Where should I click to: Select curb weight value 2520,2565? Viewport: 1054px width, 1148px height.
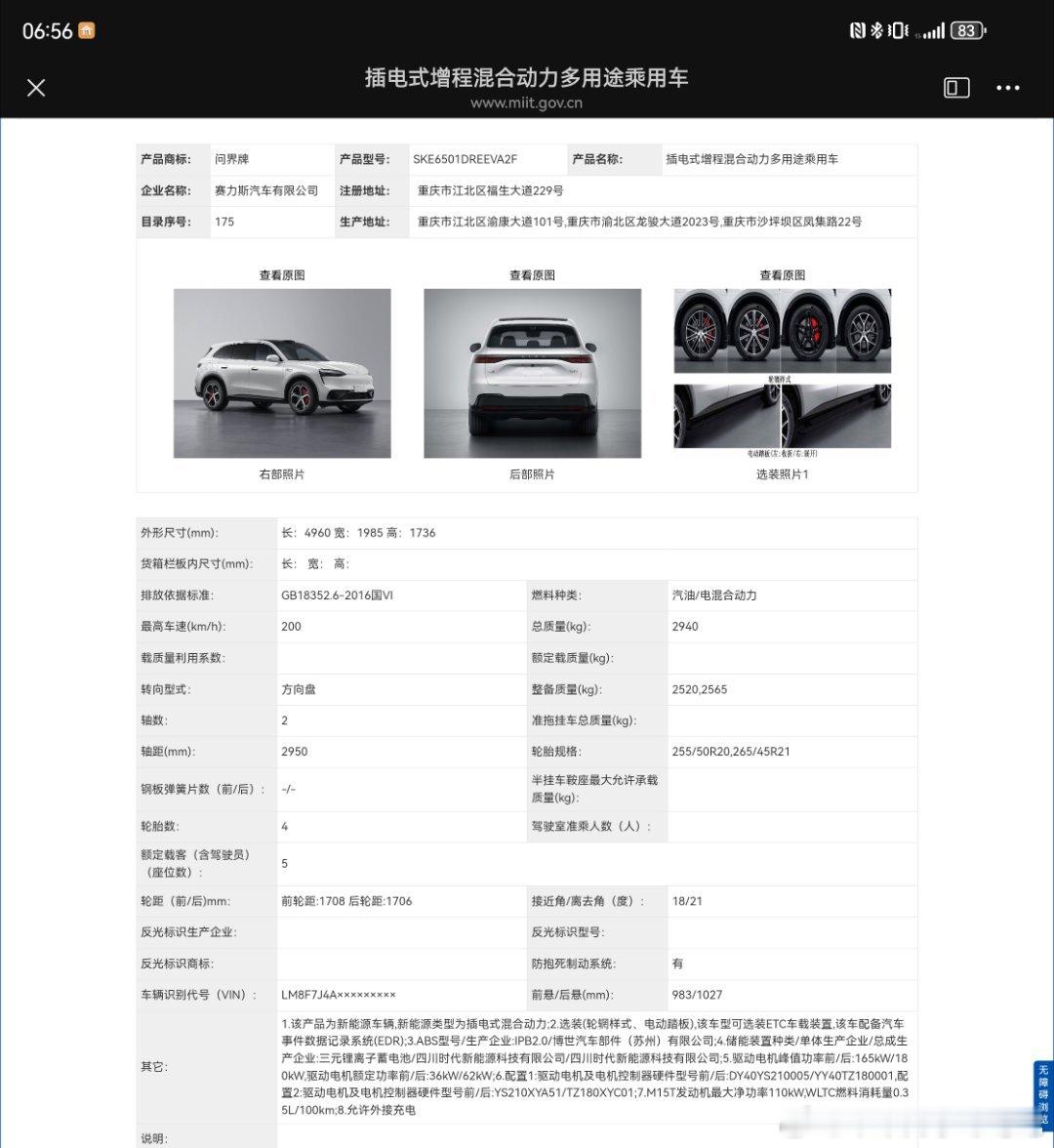tap(699, 689)
